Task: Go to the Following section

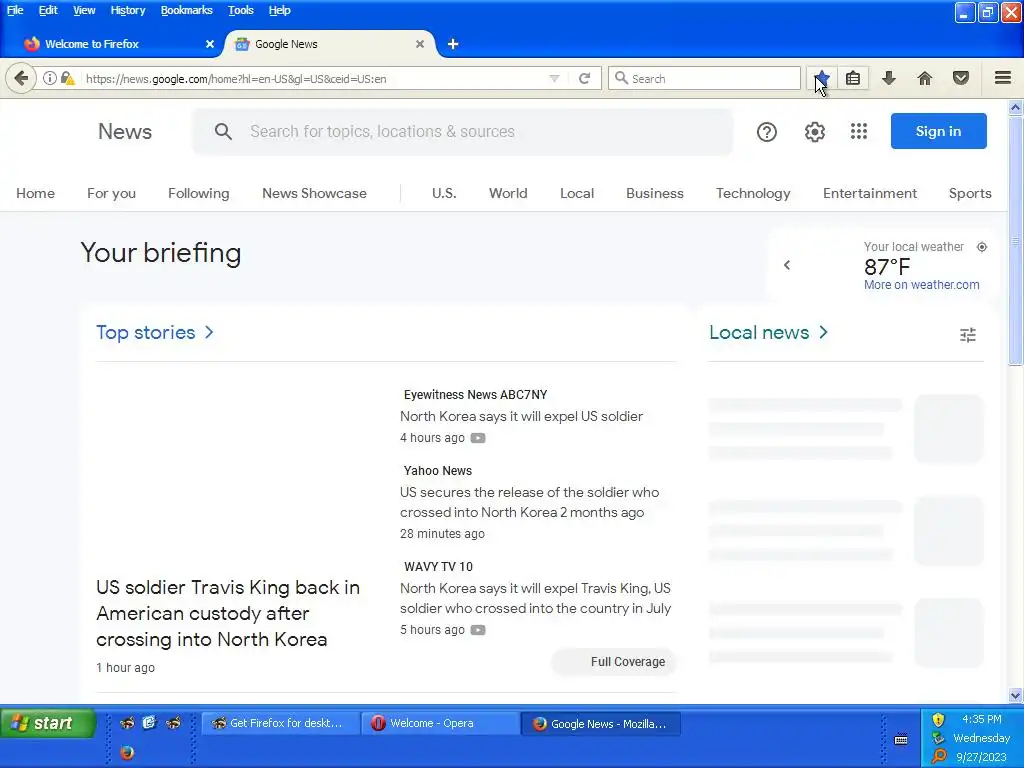Action: [199, 193]
